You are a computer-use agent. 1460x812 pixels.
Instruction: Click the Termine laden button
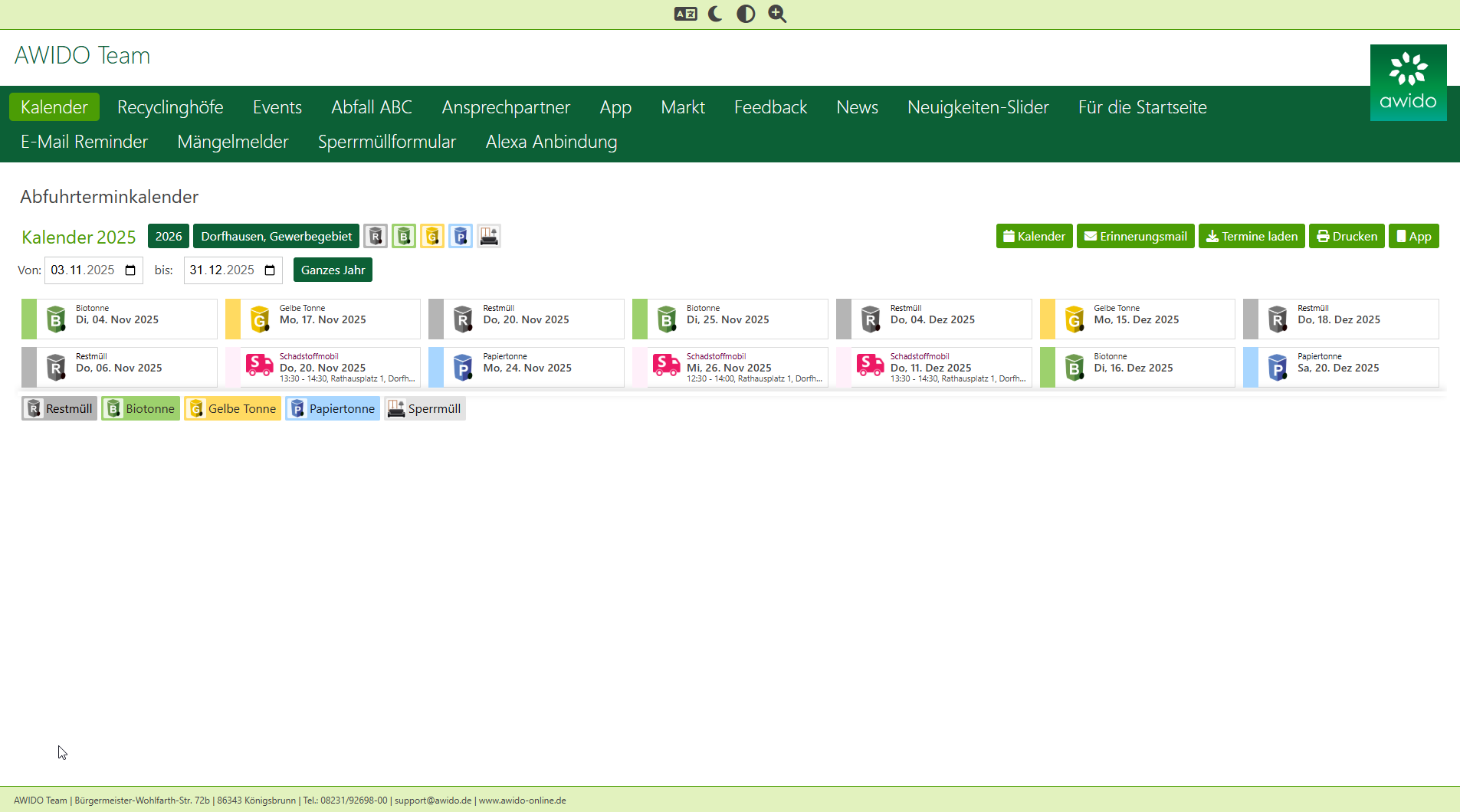tap(1252, 237)
